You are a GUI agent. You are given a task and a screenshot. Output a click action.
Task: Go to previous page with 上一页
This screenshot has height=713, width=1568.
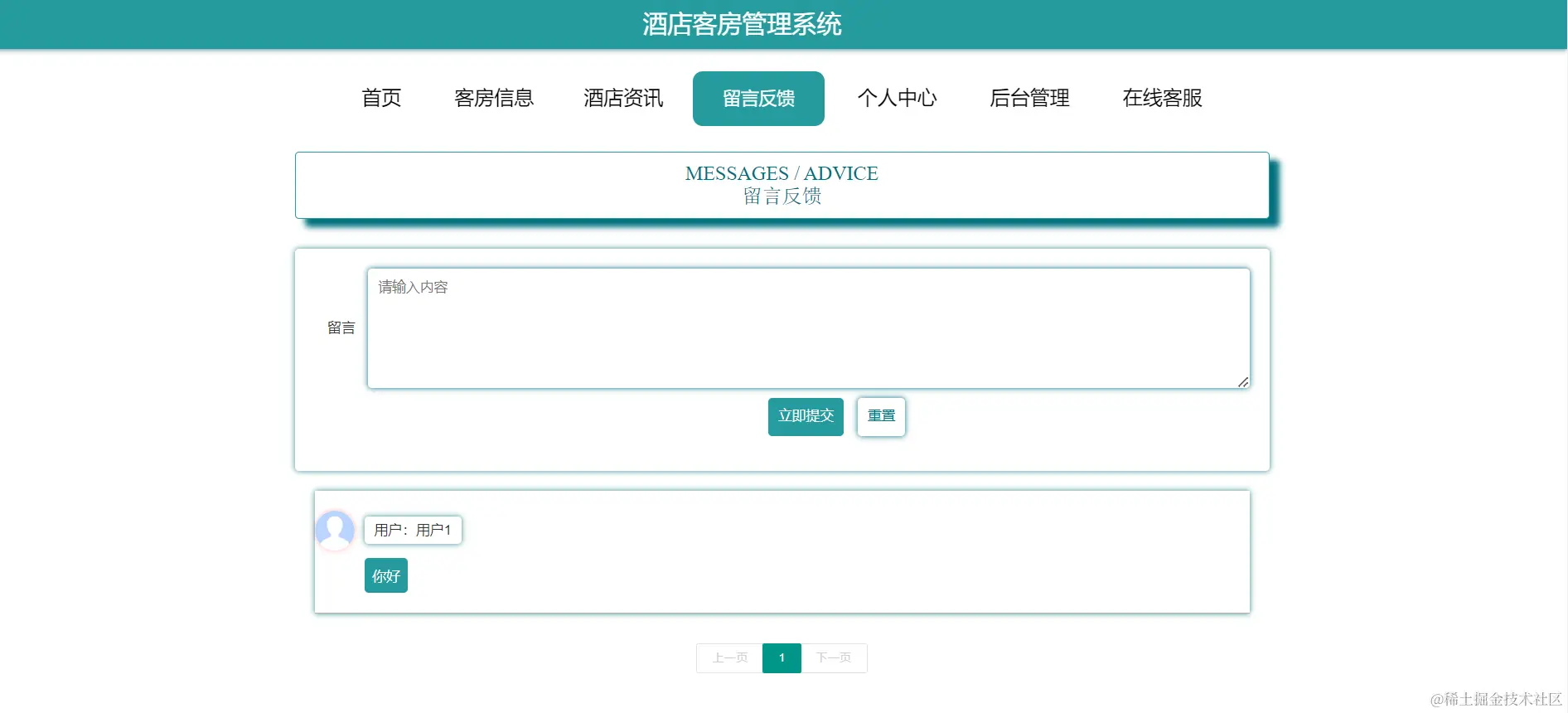click(x=729, y=658)
